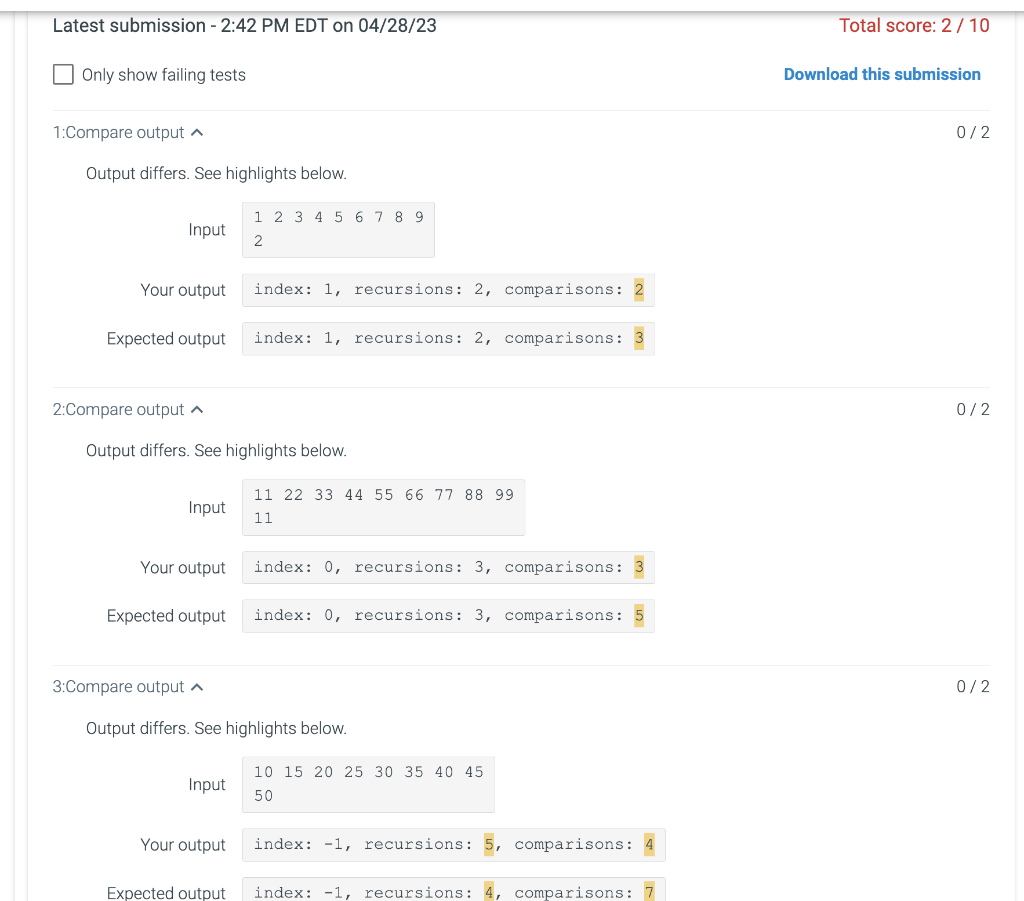Click test 3's 0 / 2 score
This screenshot has width=1024, height=901.
pyautogui.click(x=972, y=686)
